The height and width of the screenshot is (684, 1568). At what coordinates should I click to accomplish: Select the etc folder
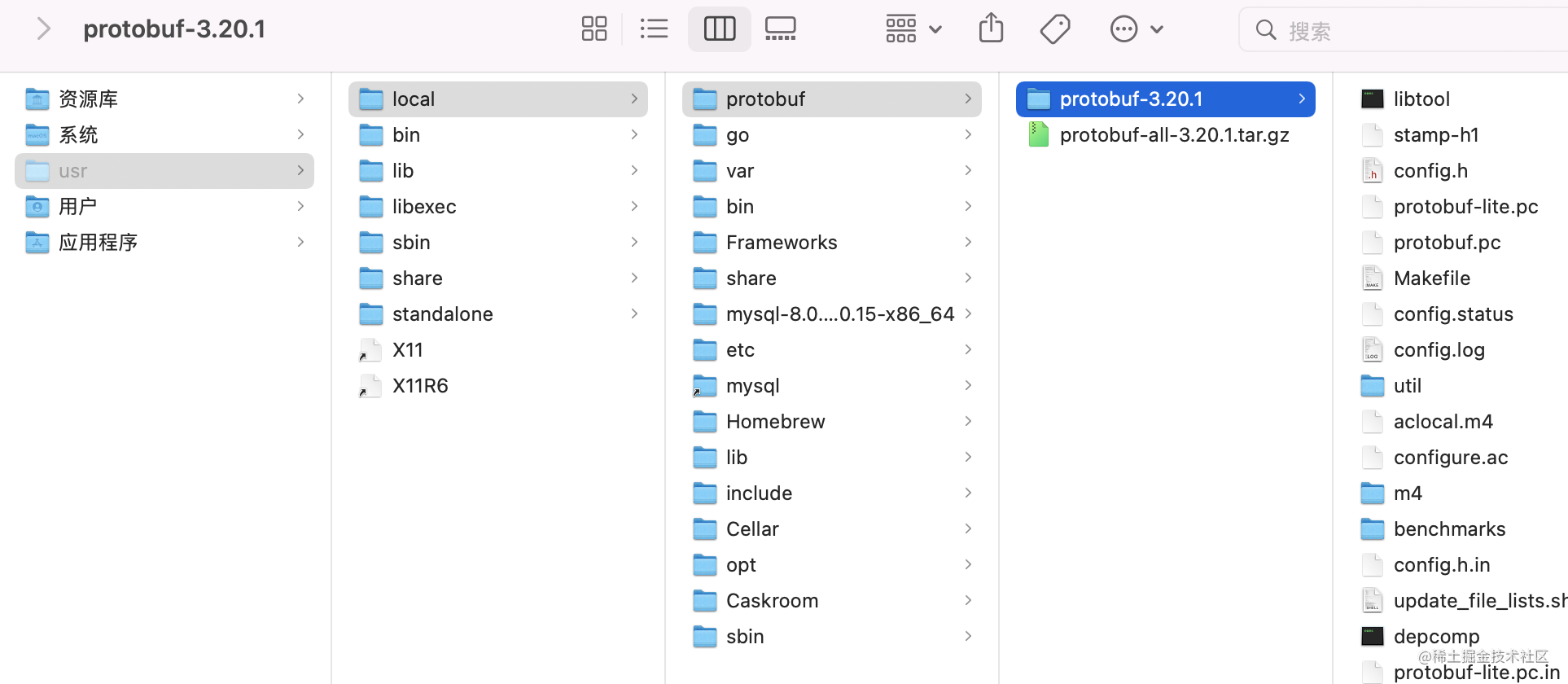832,350
